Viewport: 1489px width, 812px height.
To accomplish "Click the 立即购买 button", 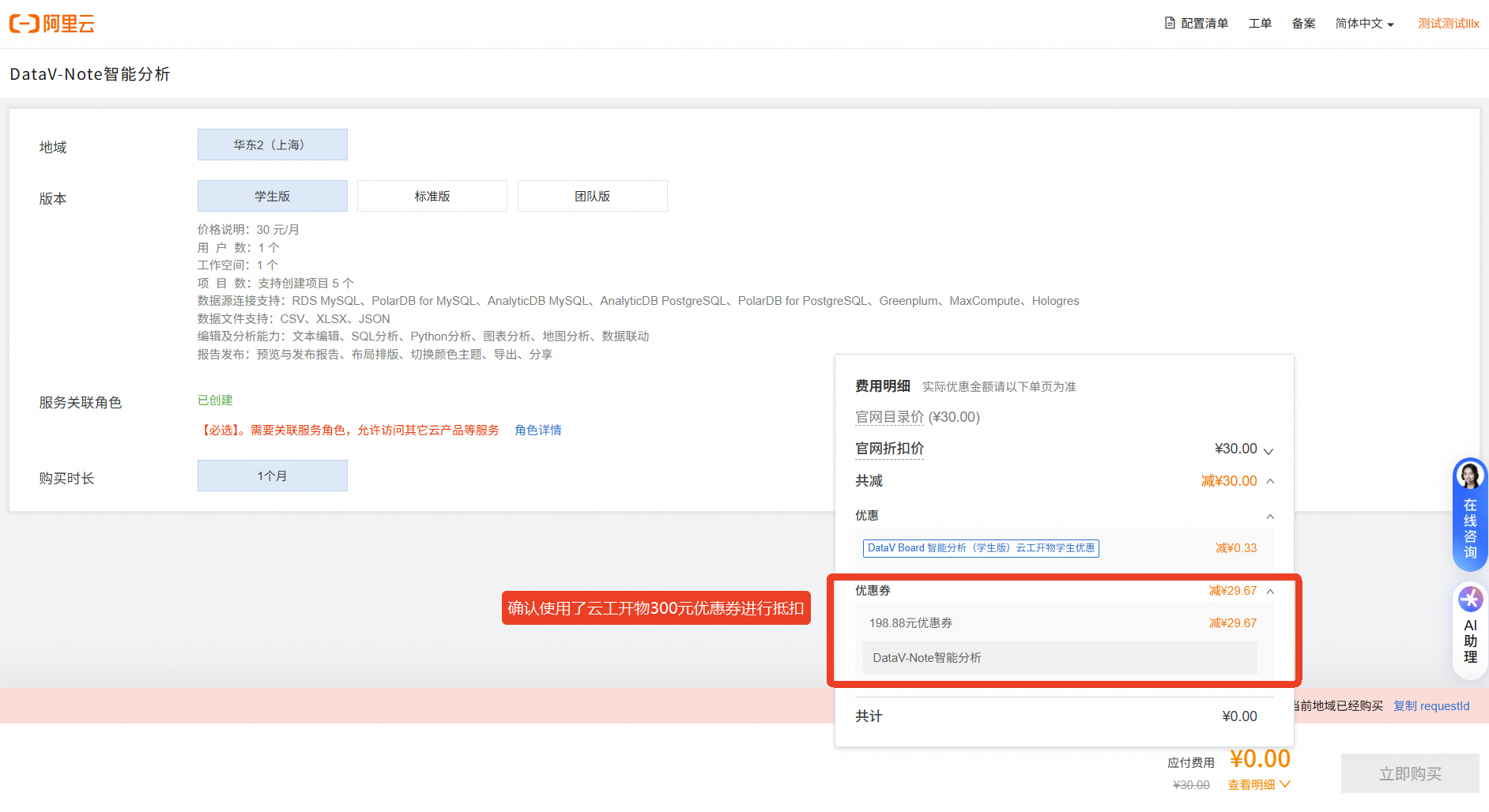I will (1410, 773).
